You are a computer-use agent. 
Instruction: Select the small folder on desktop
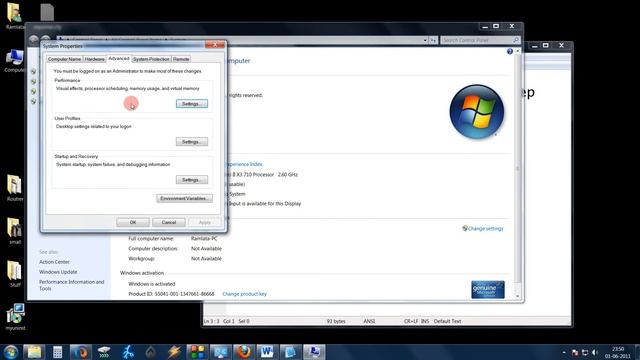[15, 231]
